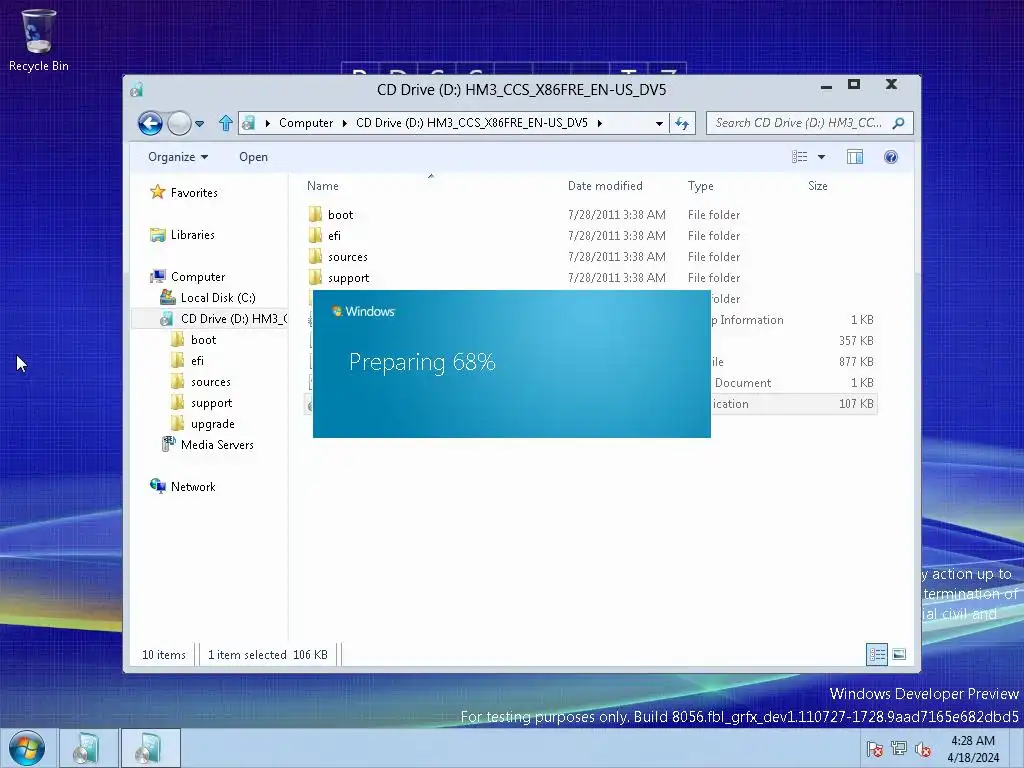Viewport: 1024px width, 768px height.
Task: Click CD Drive (D:) breadcrumb segment
Action: (472, 123)
